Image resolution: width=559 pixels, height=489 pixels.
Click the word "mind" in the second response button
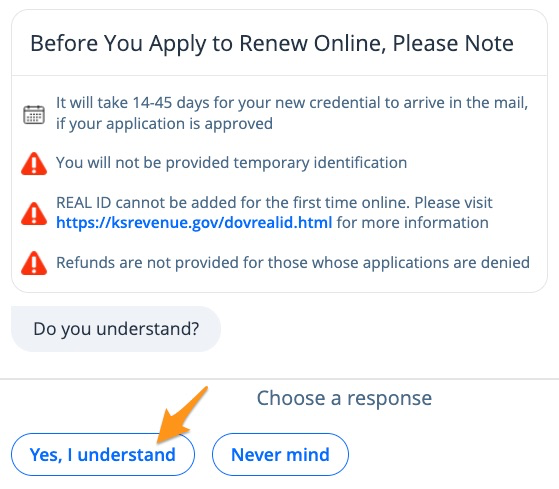tap(308, 455)
